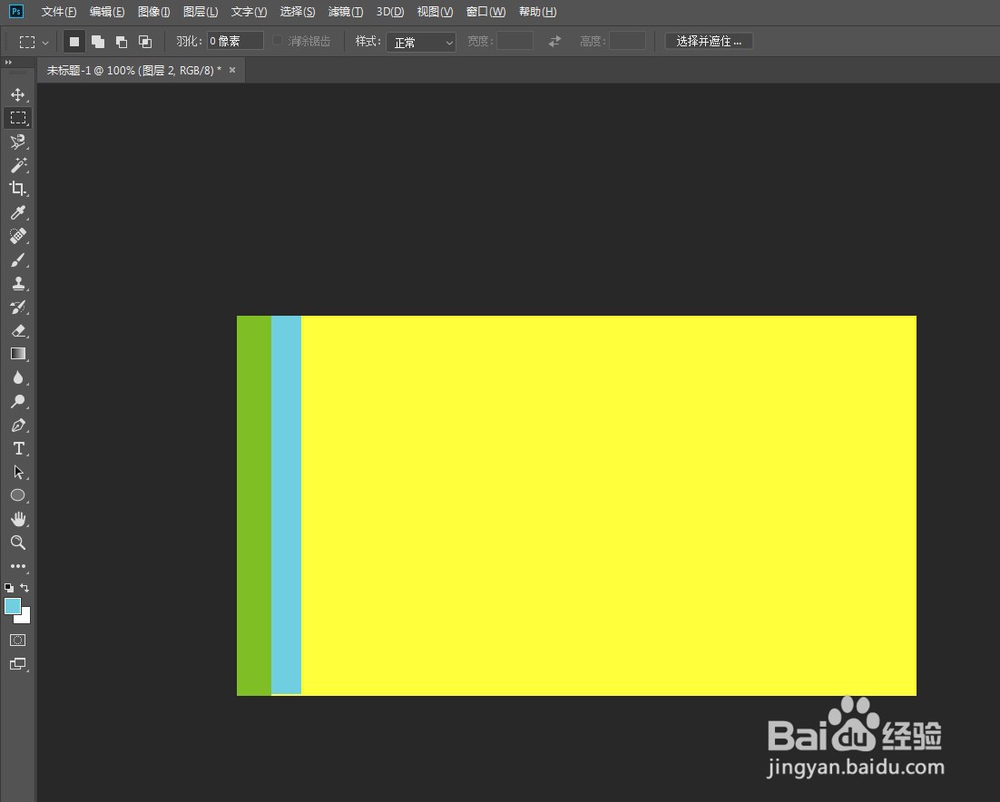1000x802 pixels.
Task: Select the Move tool
Action: (x=18, y=95)
